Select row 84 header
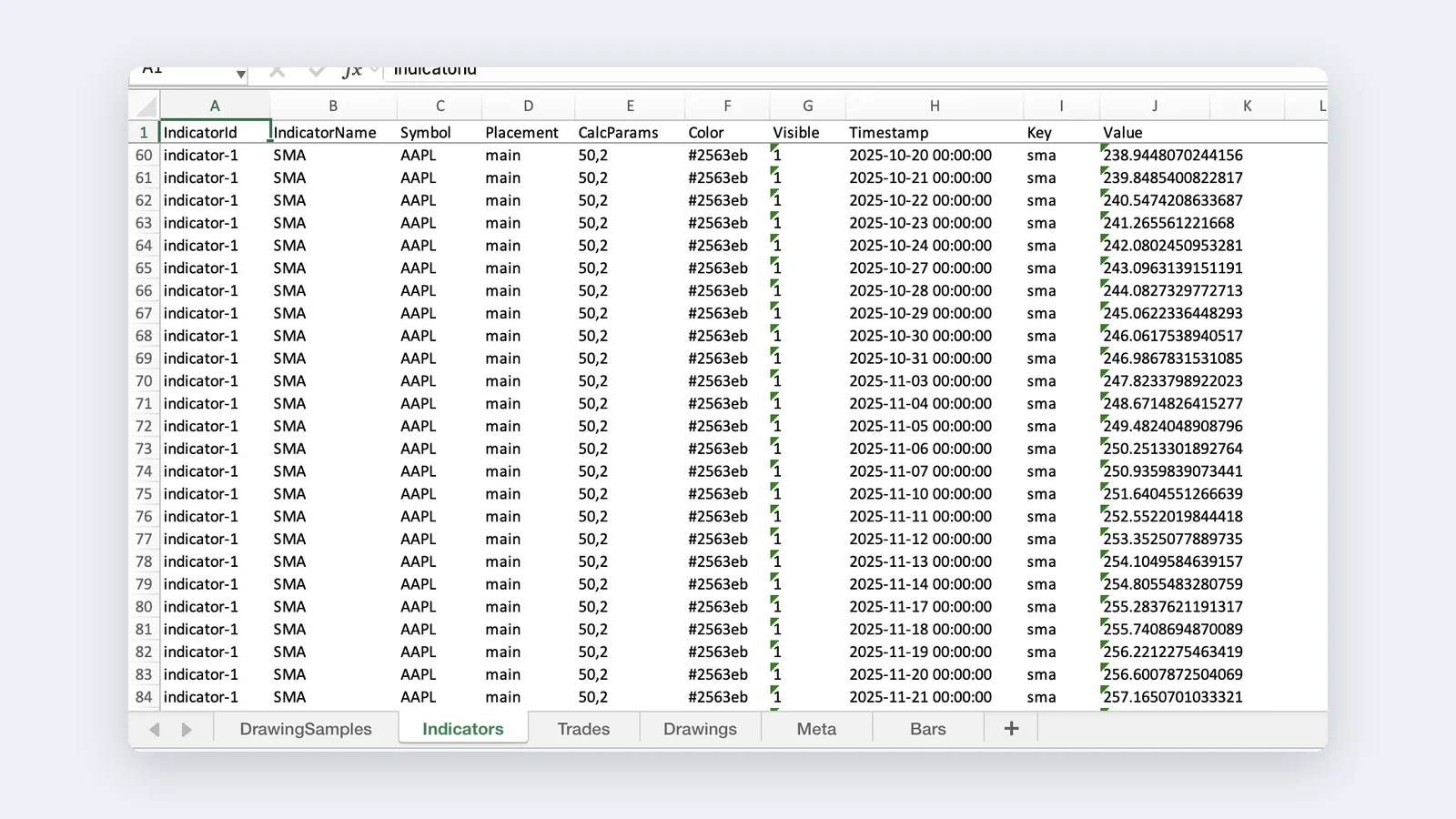Screen dimensions: 1456x819 pos(144,697)
